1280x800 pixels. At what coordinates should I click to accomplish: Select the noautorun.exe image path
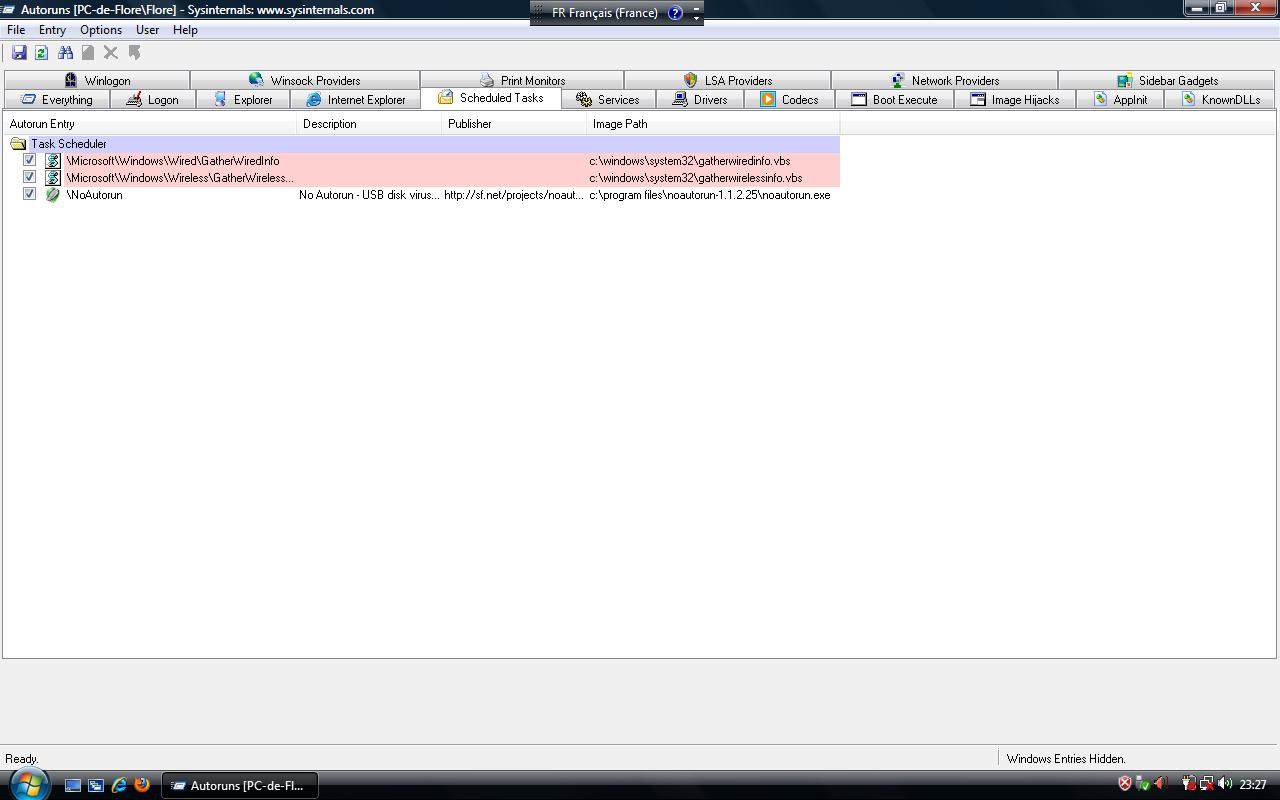(710, 195)
